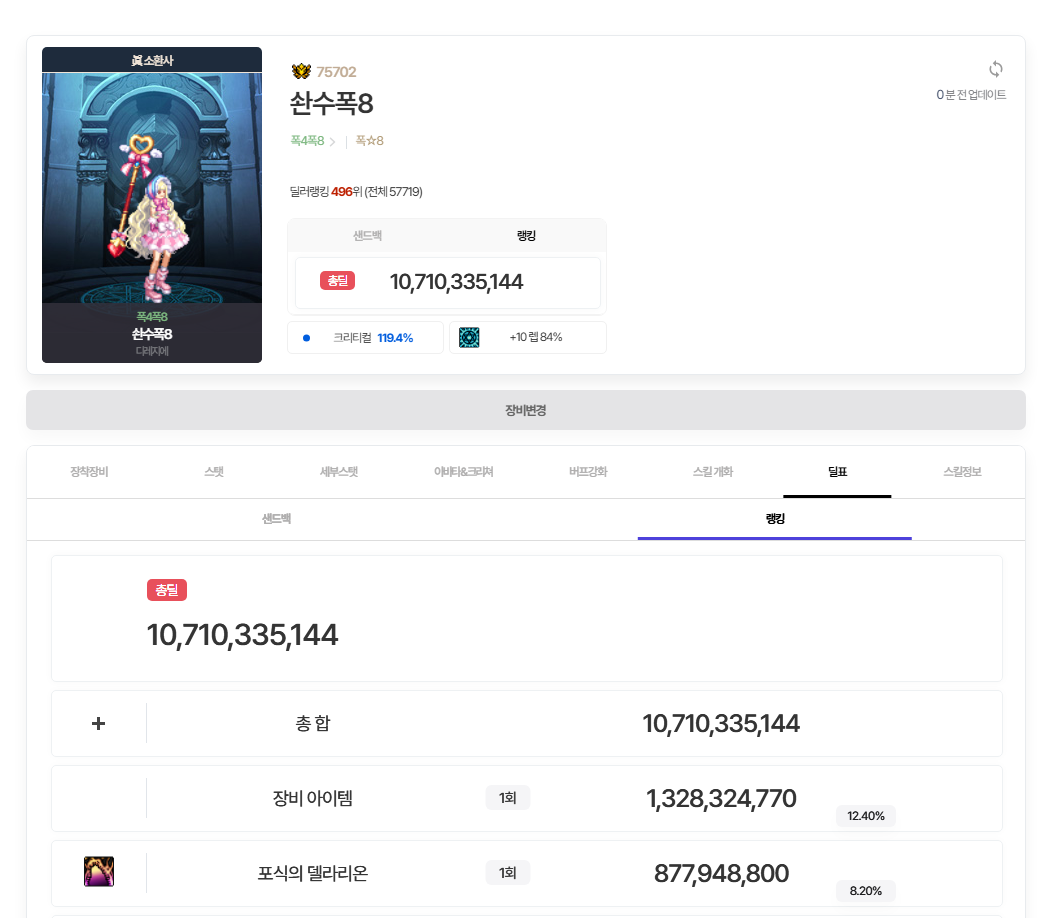Screen dimensions: 1047x918
Task: Click the 장비 아이템 row label
Action: click(312, 798)
